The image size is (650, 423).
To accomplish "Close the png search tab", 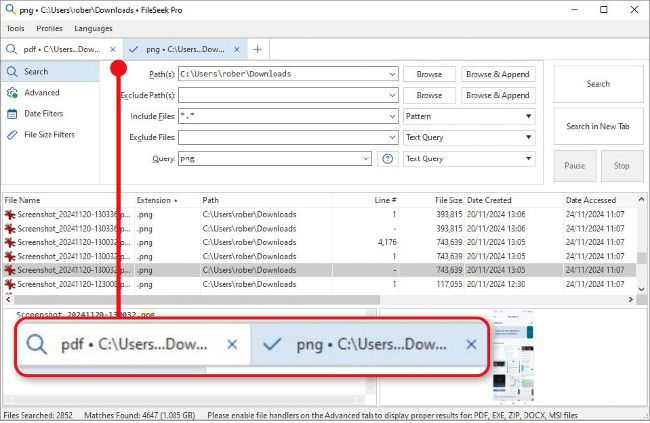I will (238, 49).
